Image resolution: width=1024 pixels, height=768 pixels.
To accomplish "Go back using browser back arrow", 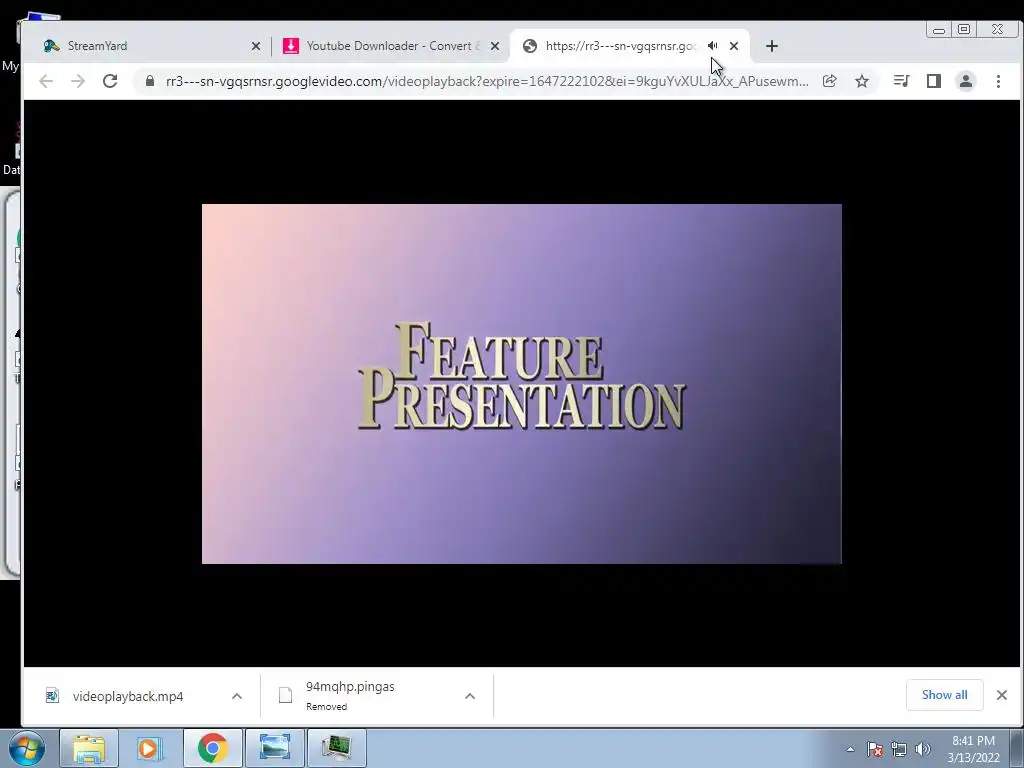I will tap(46, 81).
